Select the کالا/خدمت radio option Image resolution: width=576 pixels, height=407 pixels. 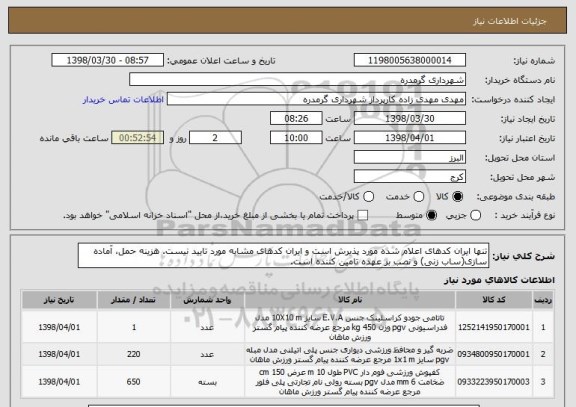coord(368,197)
